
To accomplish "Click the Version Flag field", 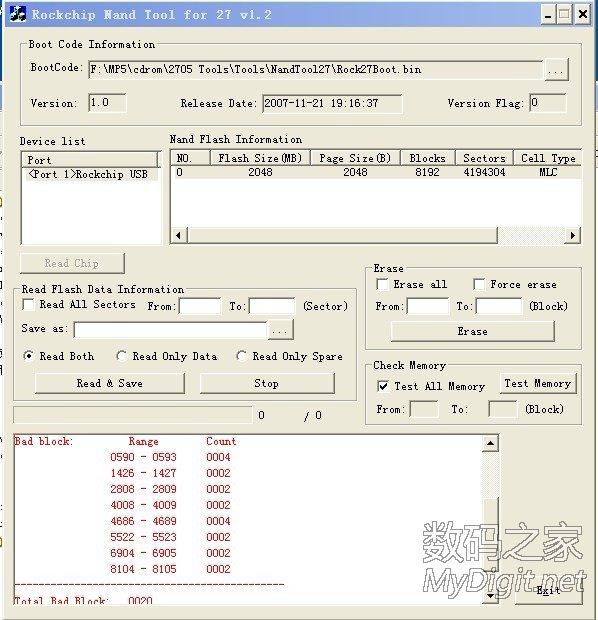I will pyautogui.click(x=547, y=103).
